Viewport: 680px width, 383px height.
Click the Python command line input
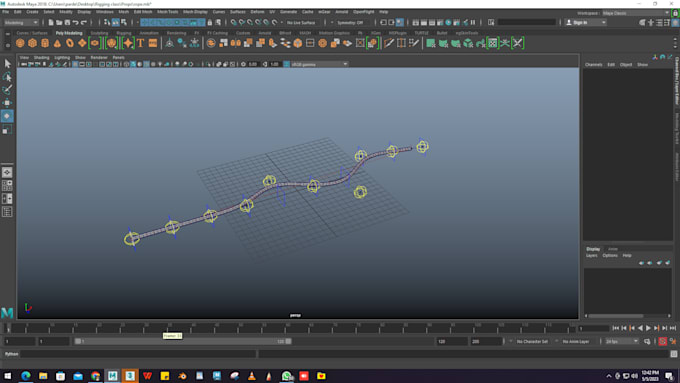pyautogui.click(x=139, y=354)
